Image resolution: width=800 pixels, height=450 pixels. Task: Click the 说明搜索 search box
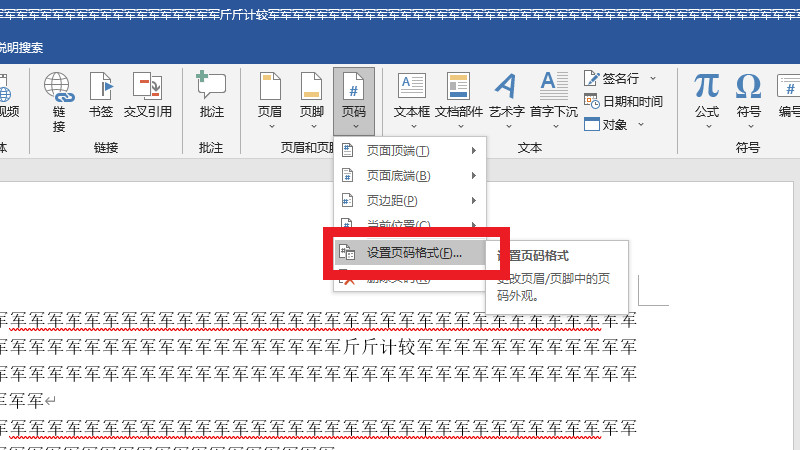coord(20,47)
